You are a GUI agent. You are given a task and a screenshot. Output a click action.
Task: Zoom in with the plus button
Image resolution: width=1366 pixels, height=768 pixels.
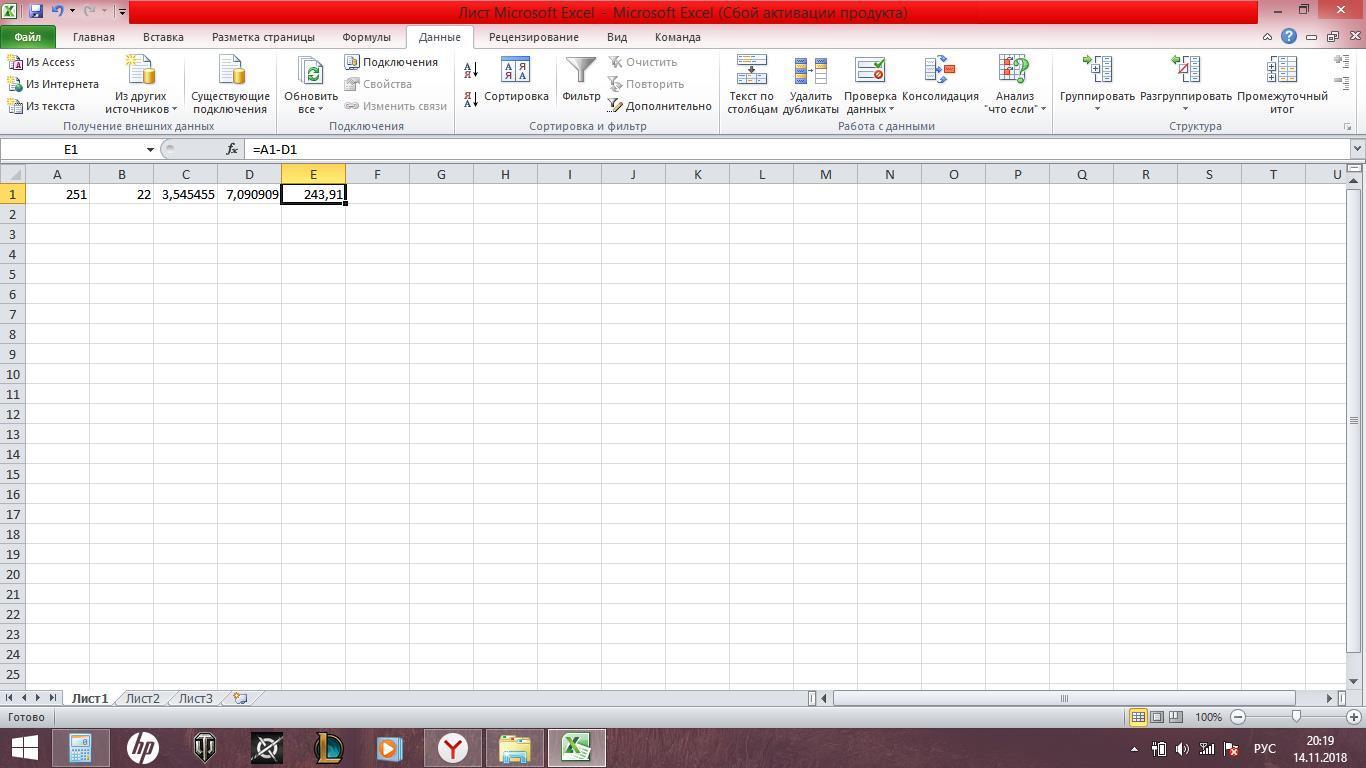point(1355,717)
